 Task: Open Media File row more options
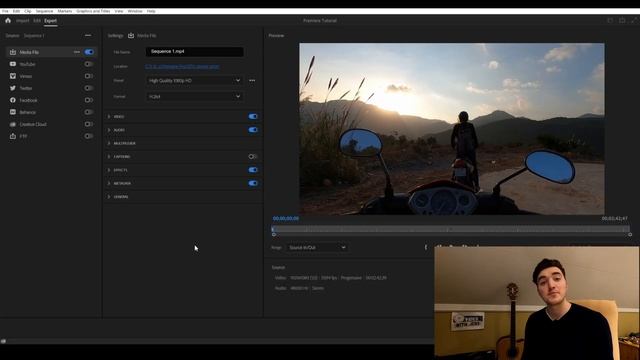coord(77,52)
